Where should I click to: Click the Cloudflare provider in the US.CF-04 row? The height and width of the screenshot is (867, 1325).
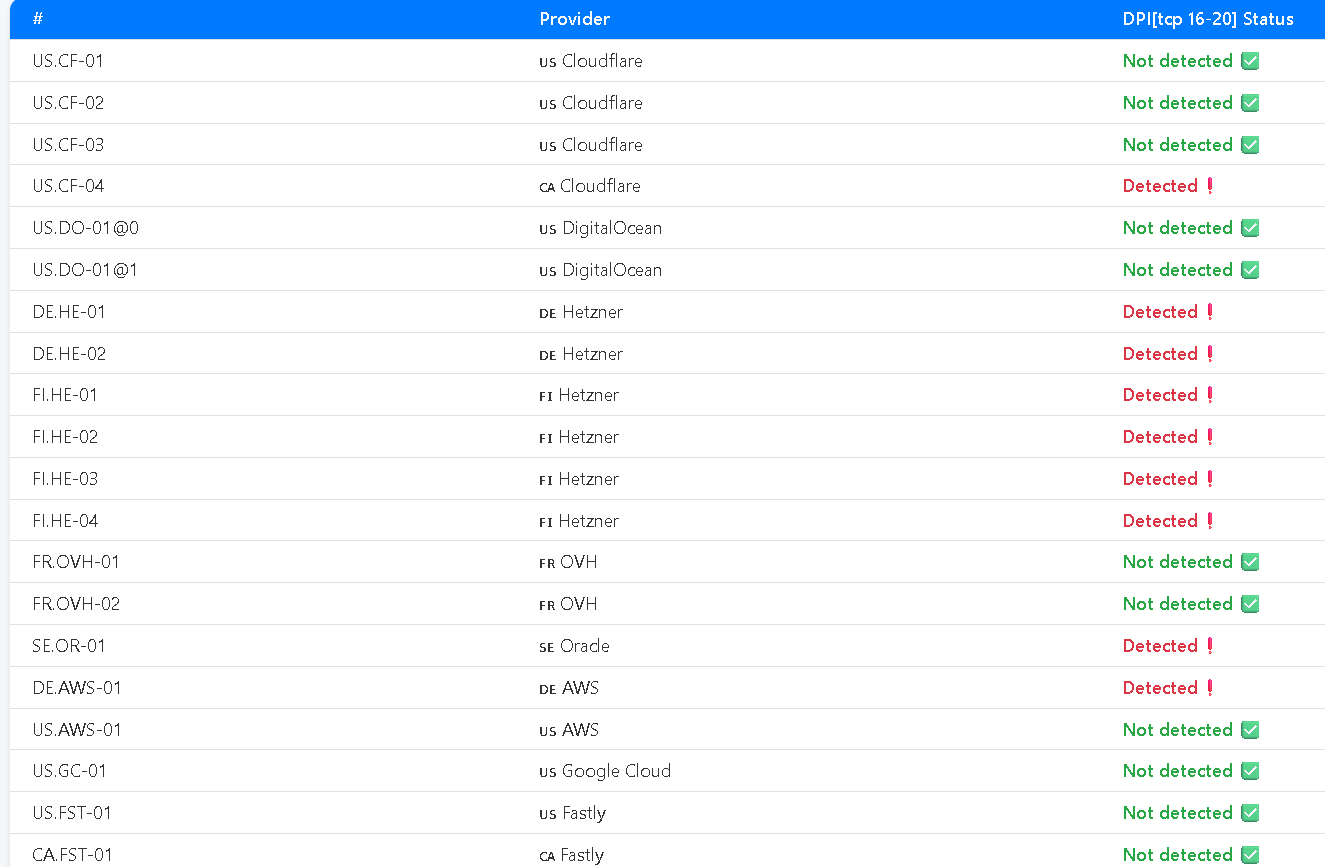click(x=590, y=186)
